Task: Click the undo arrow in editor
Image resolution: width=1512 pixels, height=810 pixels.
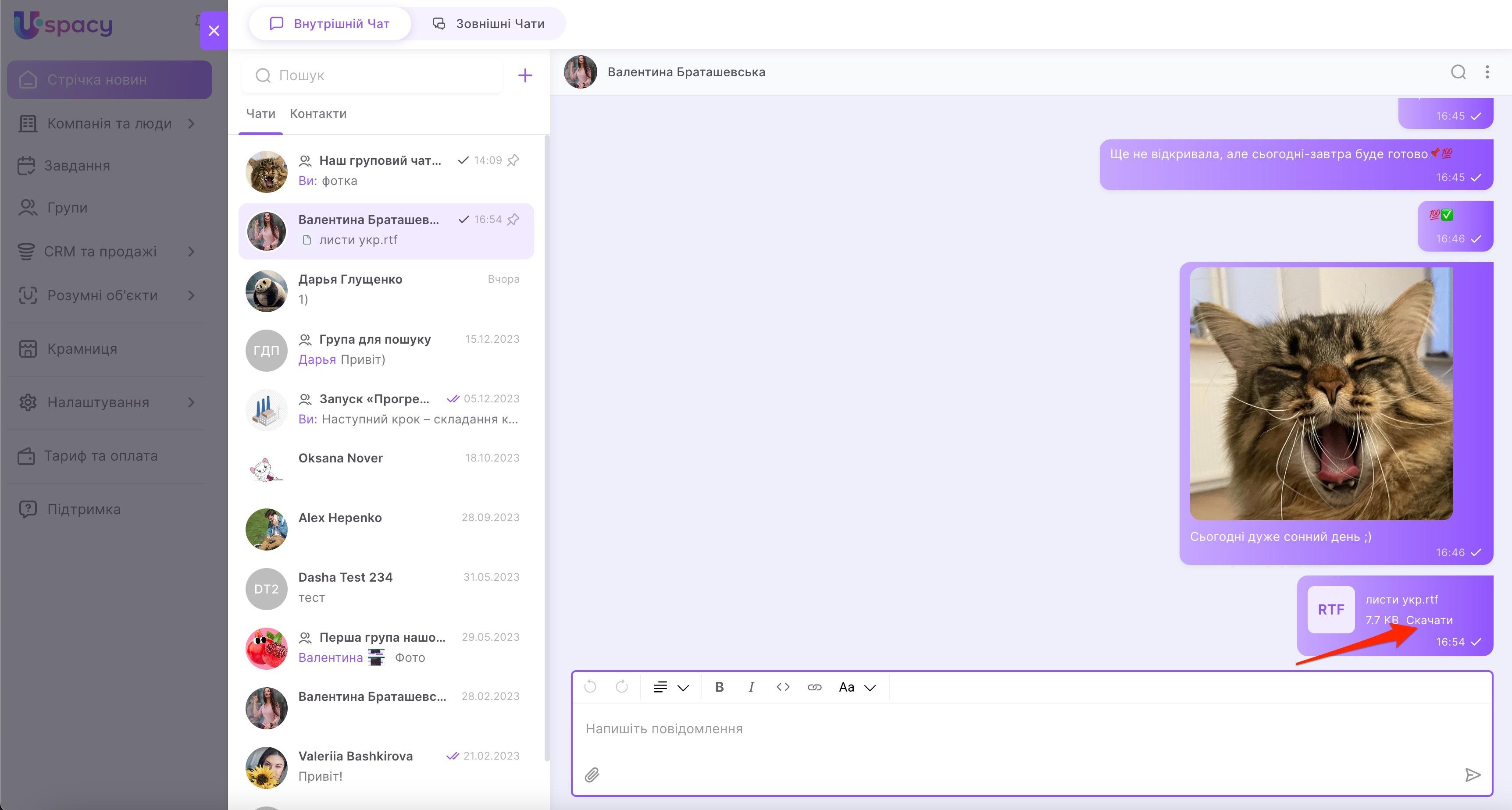Action: click(591, 686)
